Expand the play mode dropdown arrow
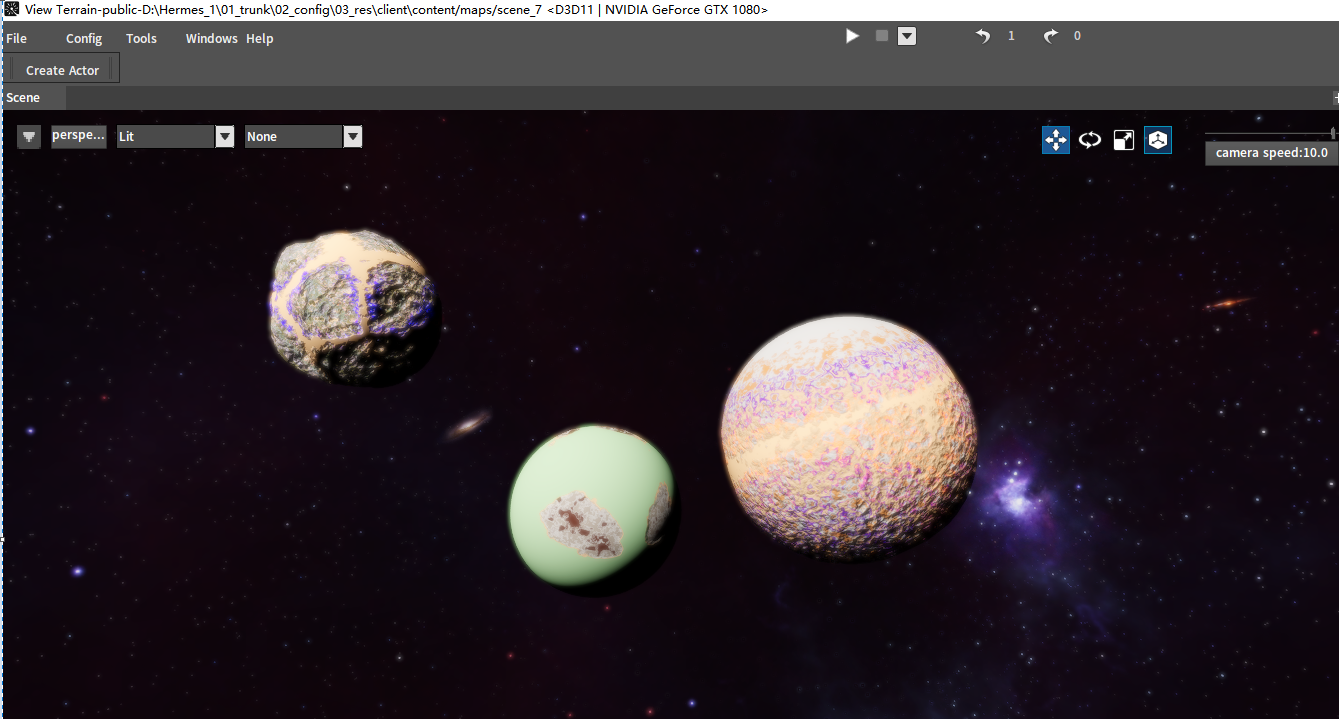 pyautogui.click(x=907, y=36)
